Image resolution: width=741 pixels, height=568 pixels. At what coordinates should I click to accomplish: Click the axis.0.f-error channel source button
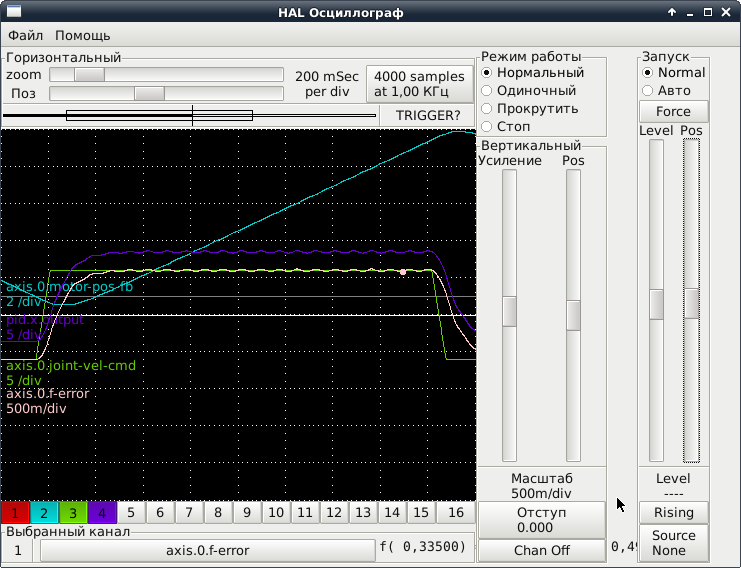(x=207, y=551)
